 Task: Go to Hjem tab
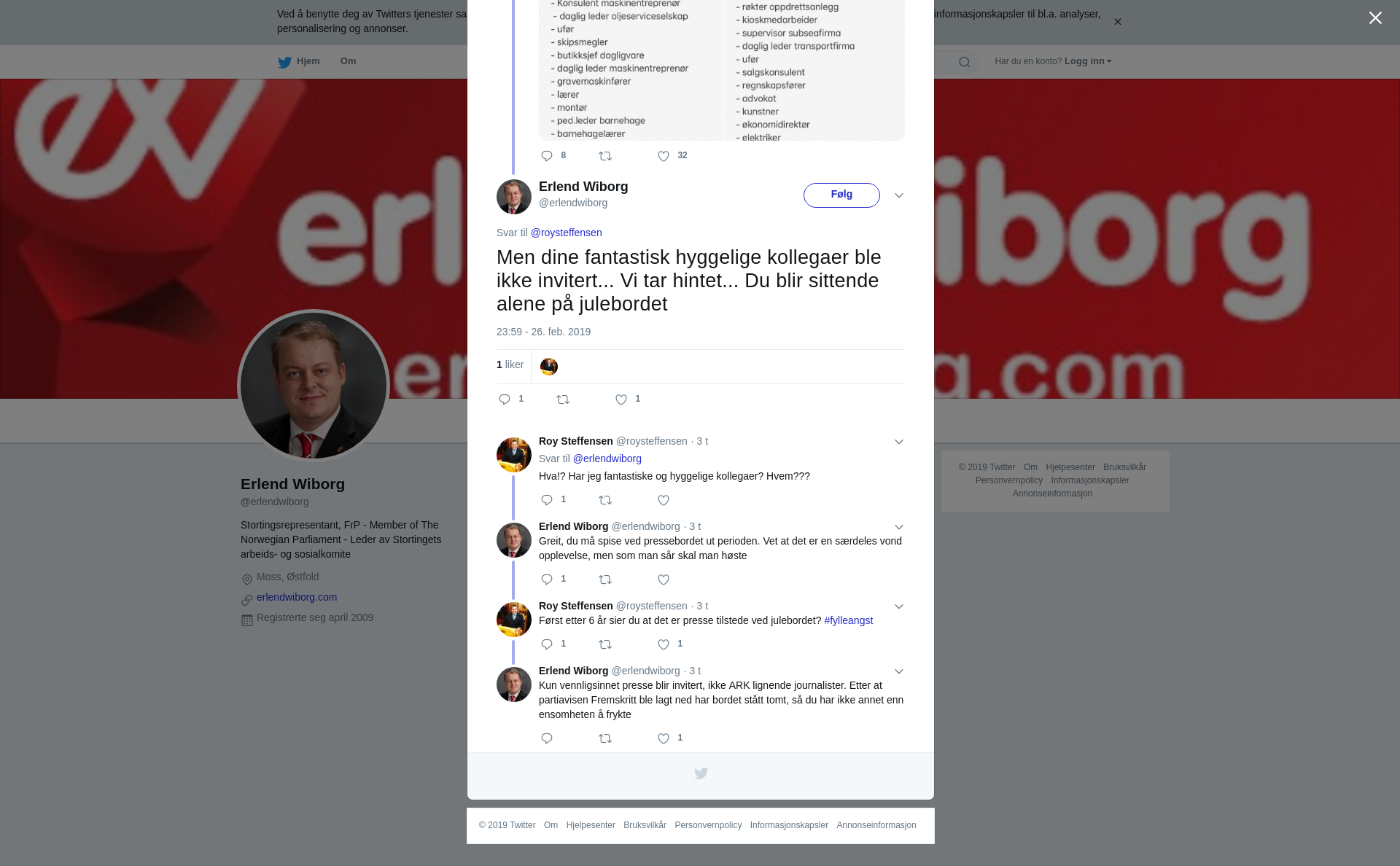(x=299, y=61)
